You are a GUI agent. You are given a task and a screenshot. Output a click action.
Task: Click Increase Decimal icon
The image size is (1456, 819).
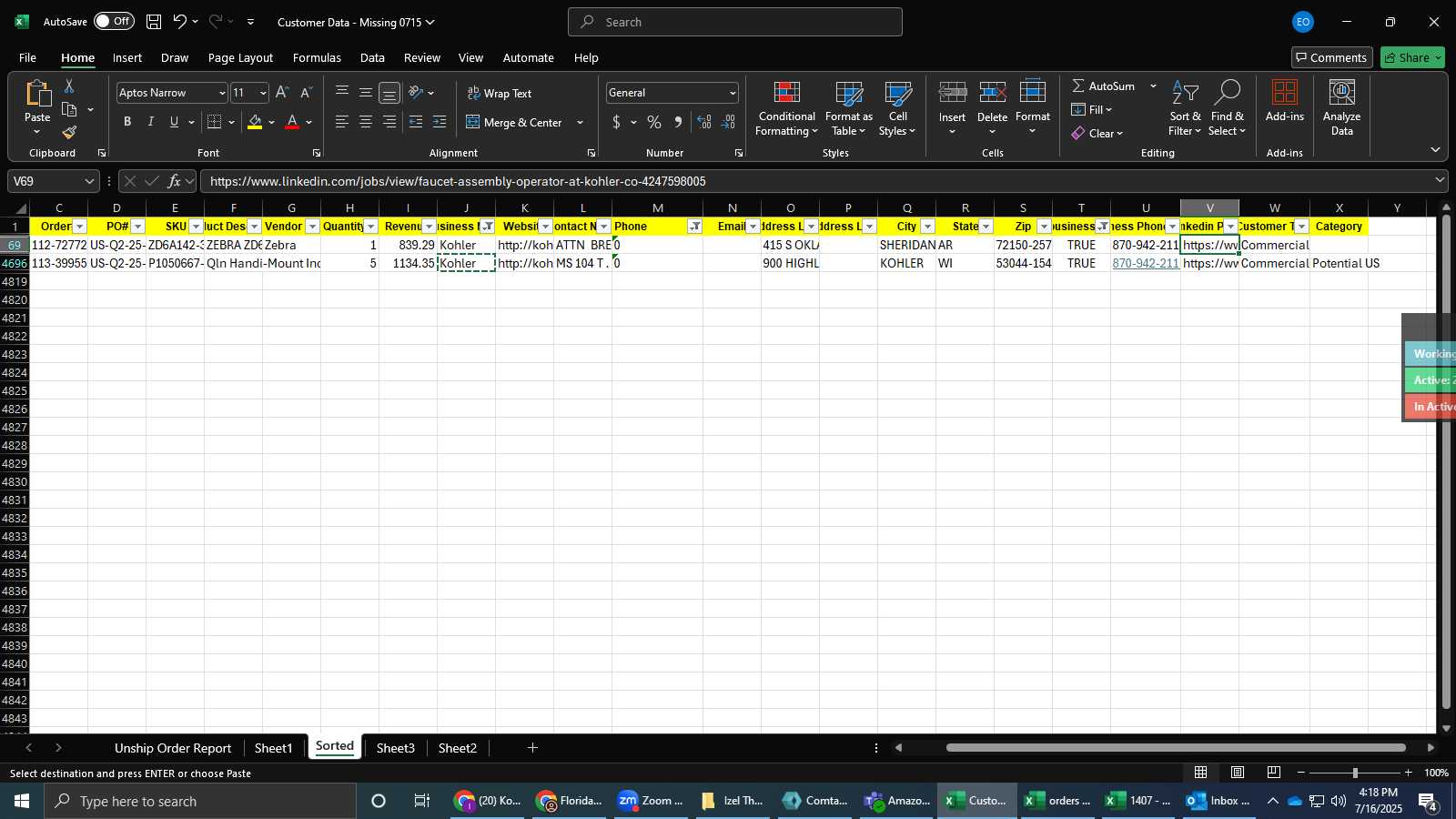click(x=704, y=122)
